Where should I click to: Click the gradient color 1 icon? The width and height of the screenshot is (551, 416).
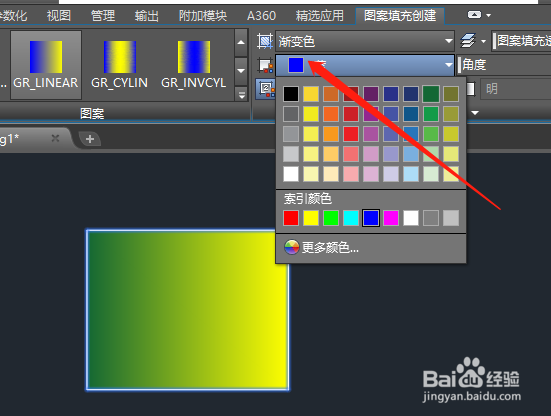pyautogui.click(x=265, y=65)
